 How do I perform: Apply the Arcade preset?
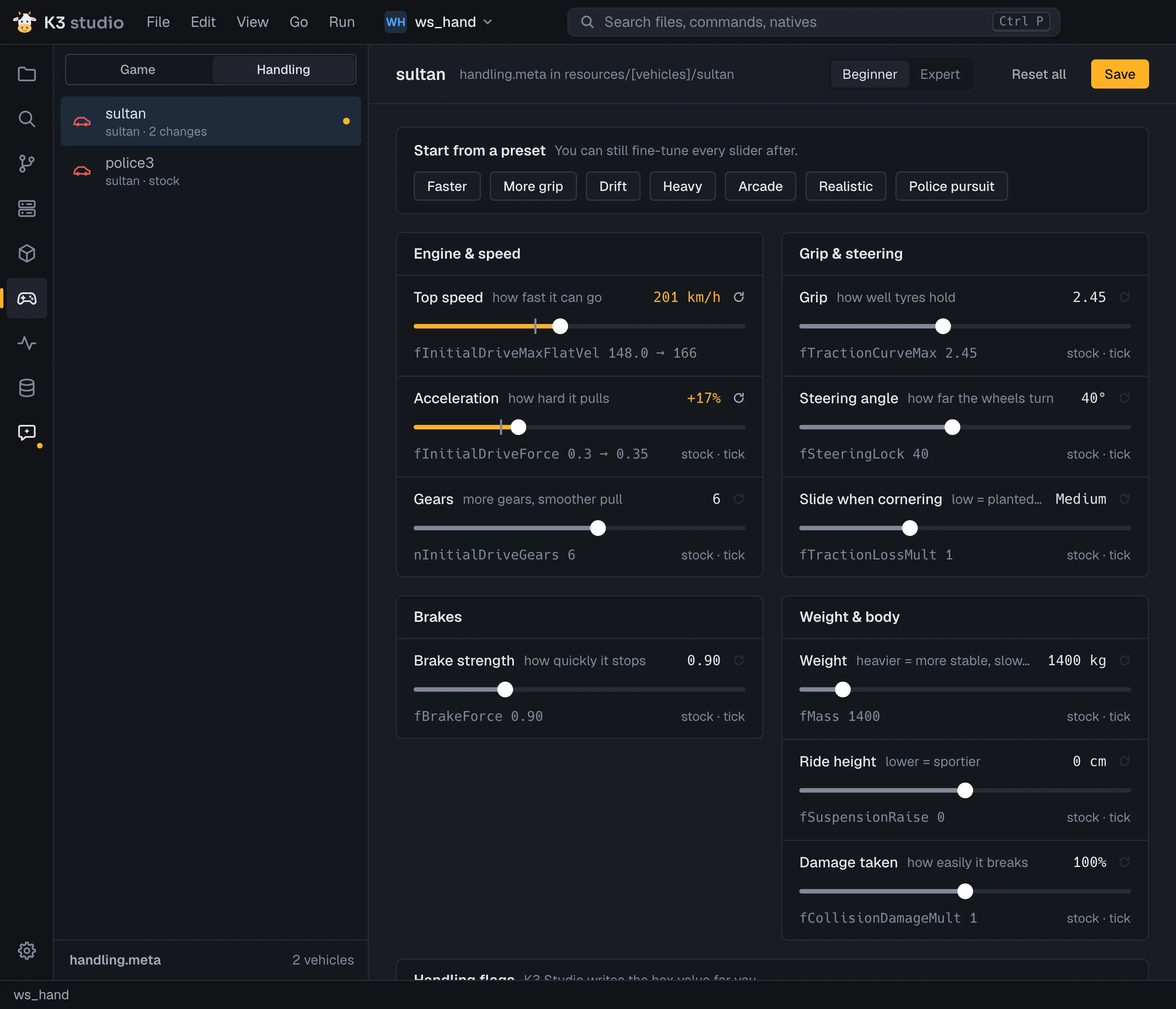pyautogui.click(x=760, y=186)
